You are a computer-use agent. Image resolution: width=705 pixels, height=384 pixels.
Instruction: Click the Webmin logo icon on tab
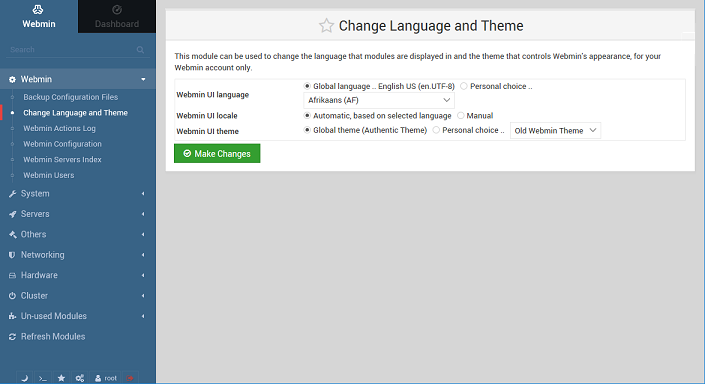(38, 9)
